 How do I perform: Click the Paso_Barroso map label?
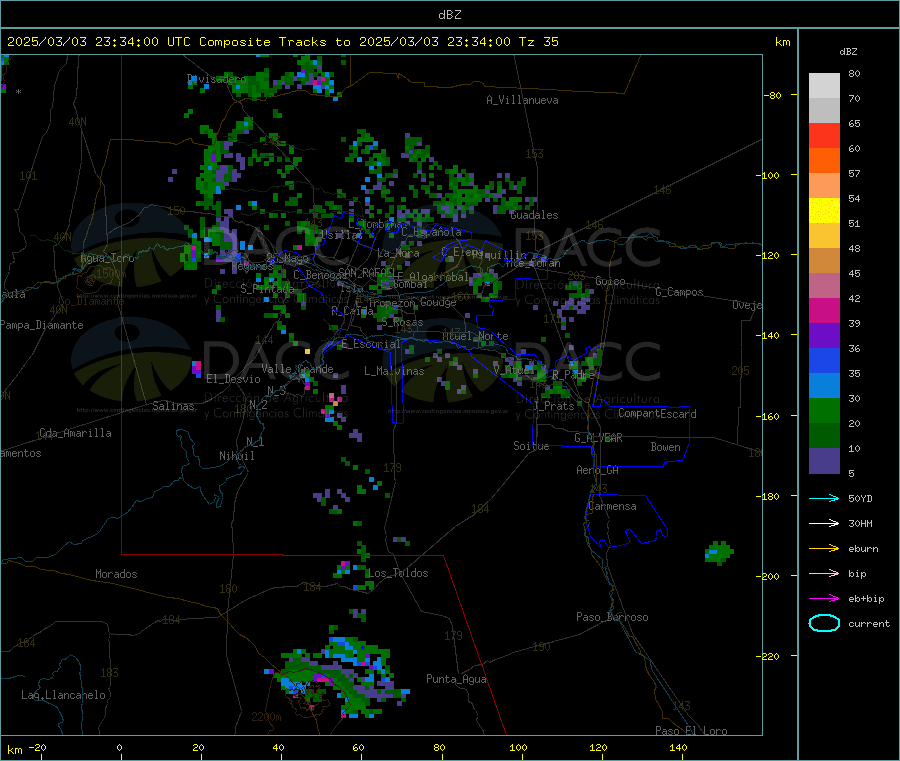[x=612, y=618]
